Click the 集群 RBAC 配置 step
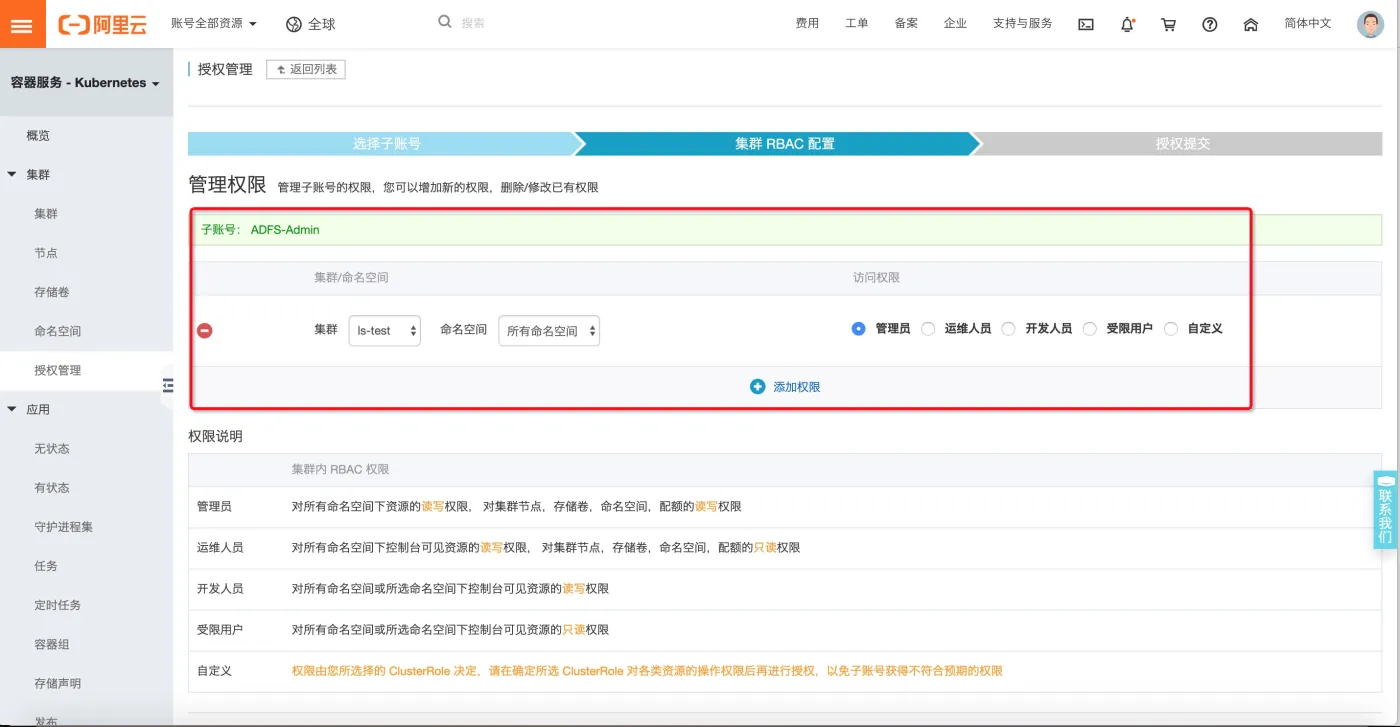This screenshot has height=727, width=1400. (x=784, y=143)
